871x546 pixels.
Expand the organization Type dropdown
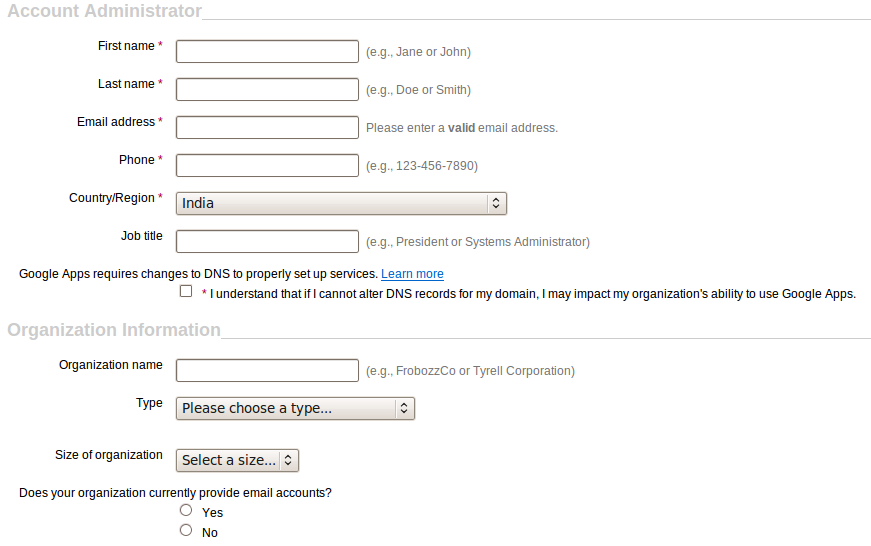click(295, 408)
